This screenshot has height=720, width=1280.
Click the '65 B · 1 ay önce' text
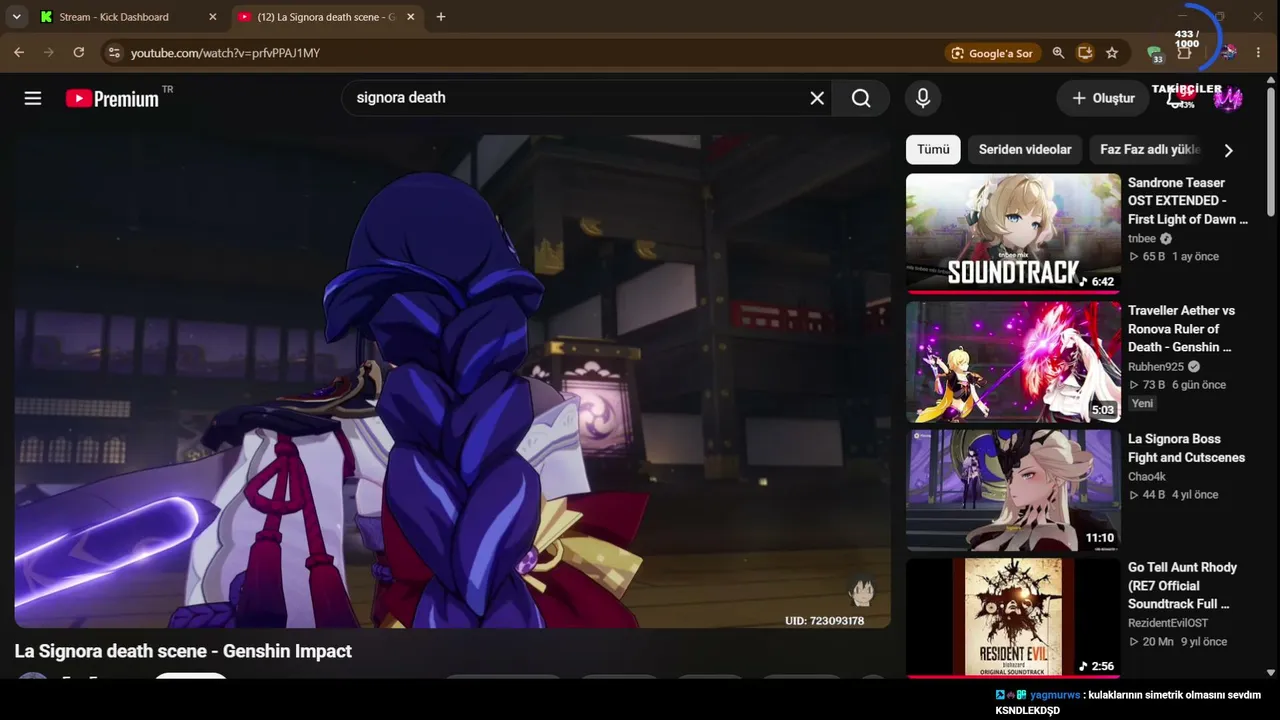1174,257
